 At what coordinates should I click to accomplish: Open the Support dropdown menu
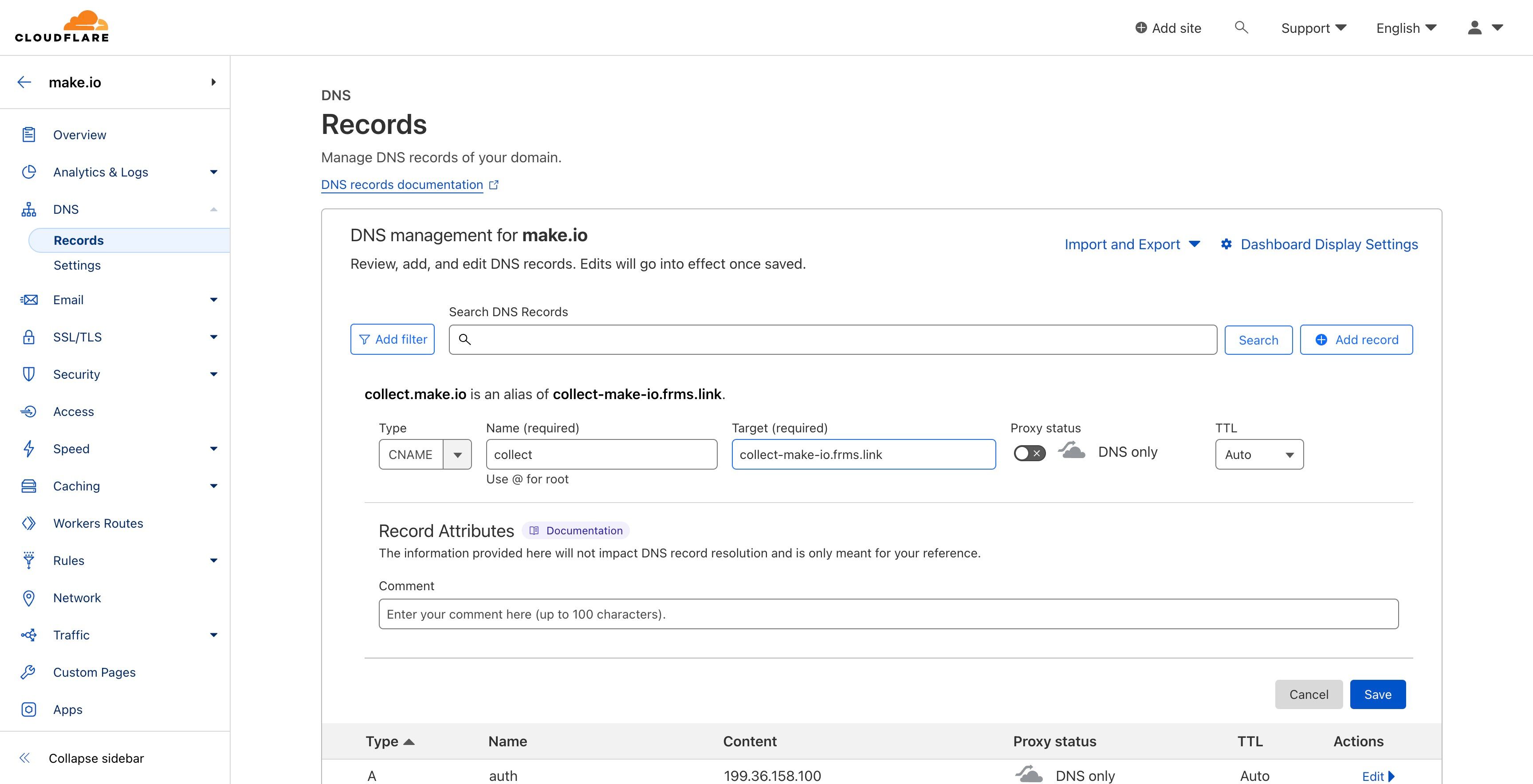tap(1313, 28)
